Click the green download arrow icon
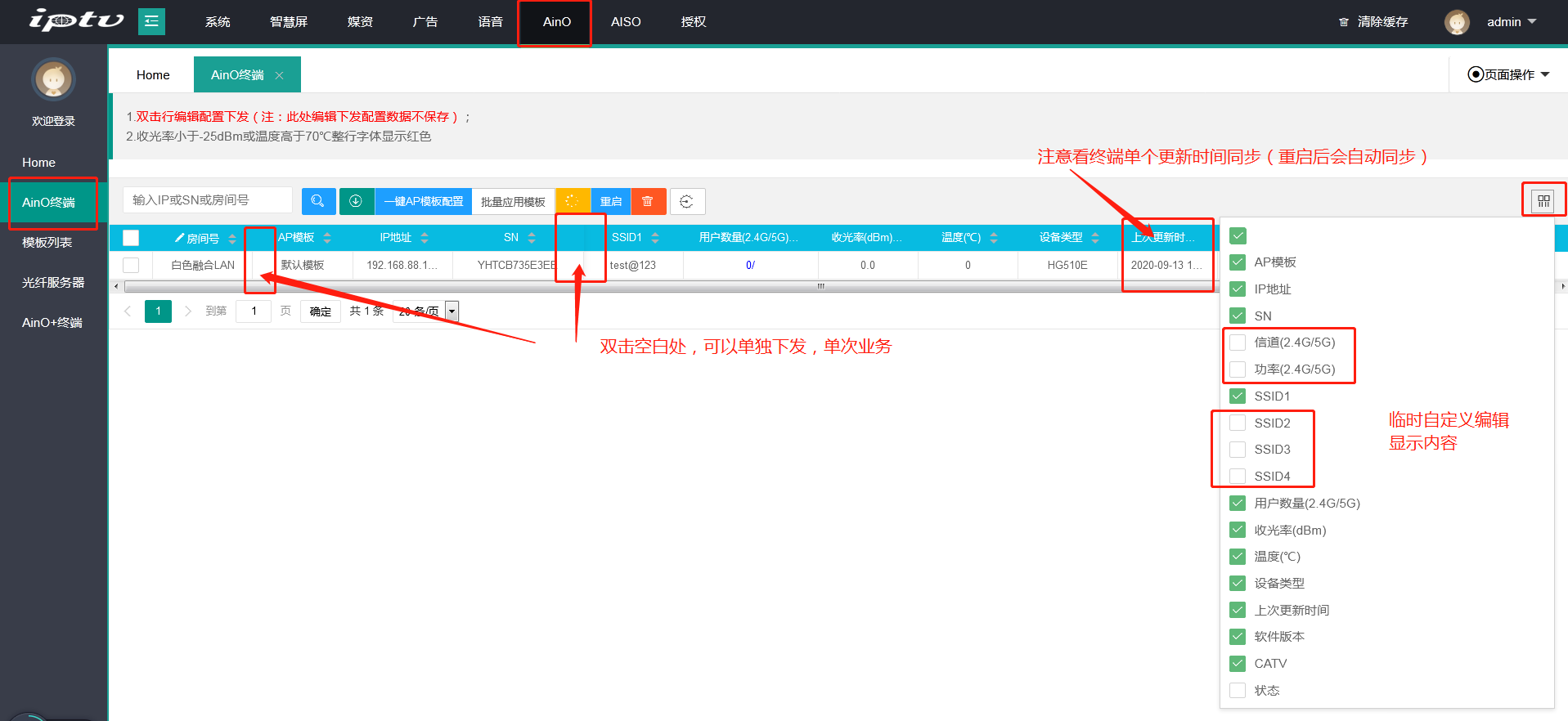 point(356,201)
